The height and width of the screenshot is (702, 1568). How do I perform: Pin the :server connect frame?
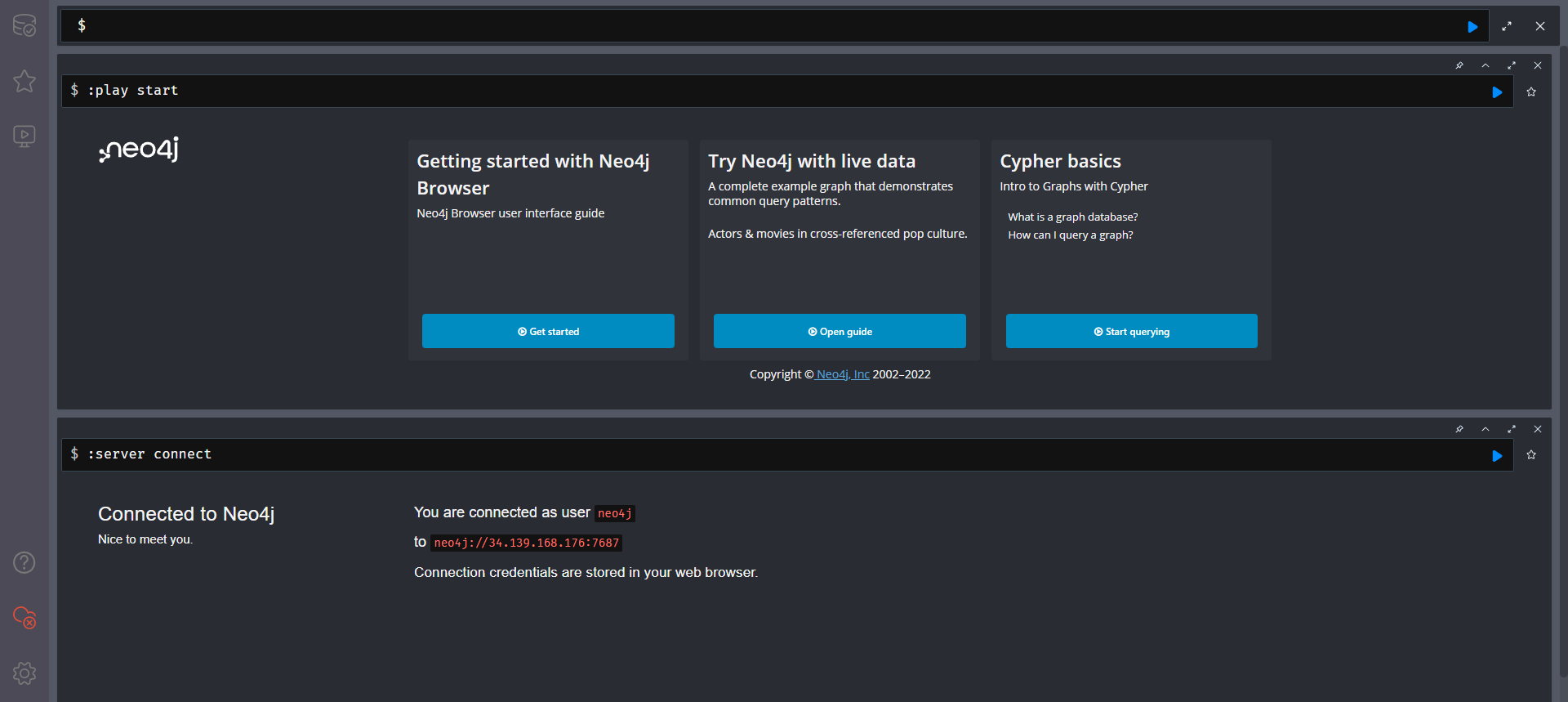(1459, 429)
